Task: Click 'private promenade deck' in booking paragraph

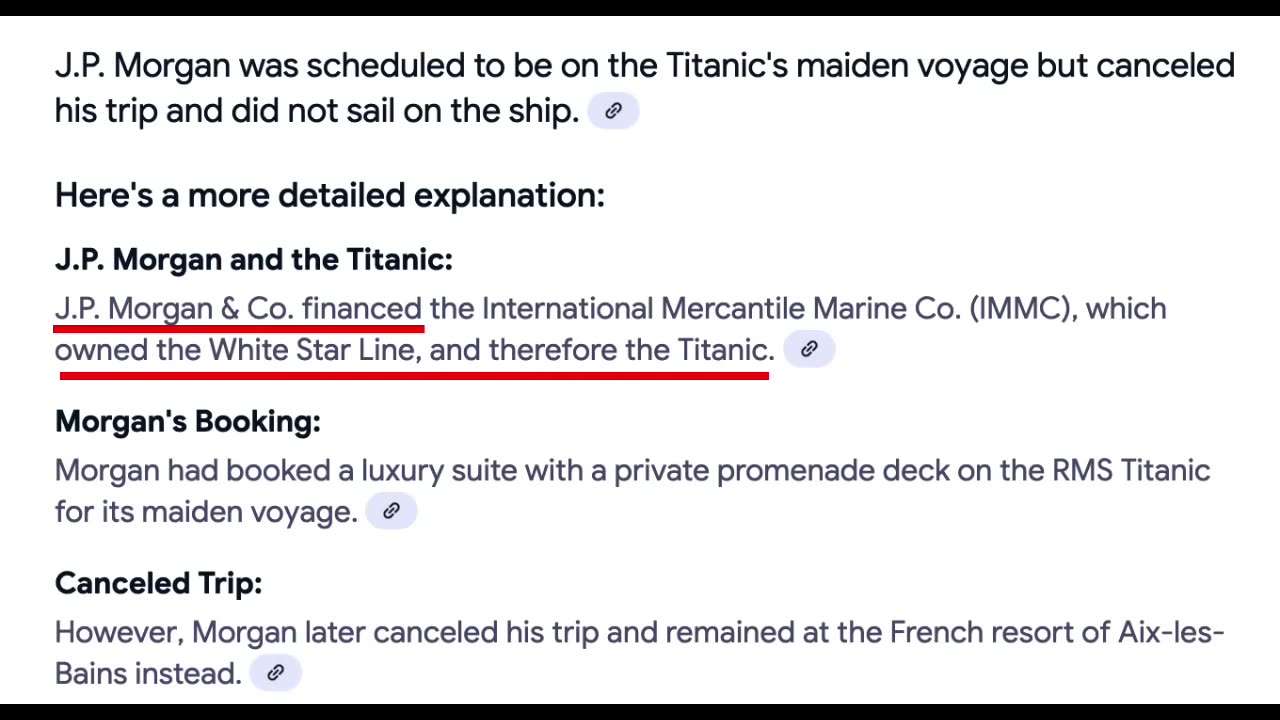Action: pos(781,471)
